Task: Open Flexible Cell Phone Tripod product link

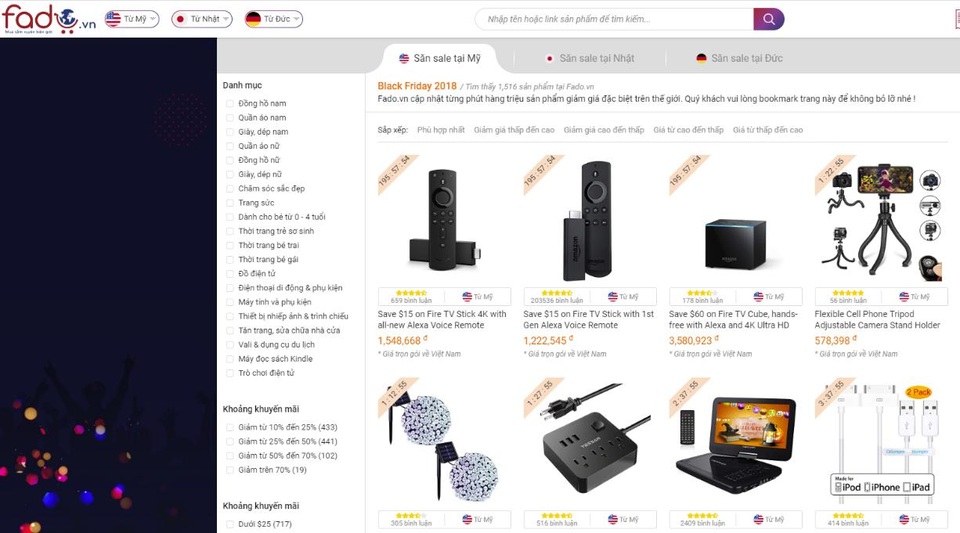Action: coord(877,319)
